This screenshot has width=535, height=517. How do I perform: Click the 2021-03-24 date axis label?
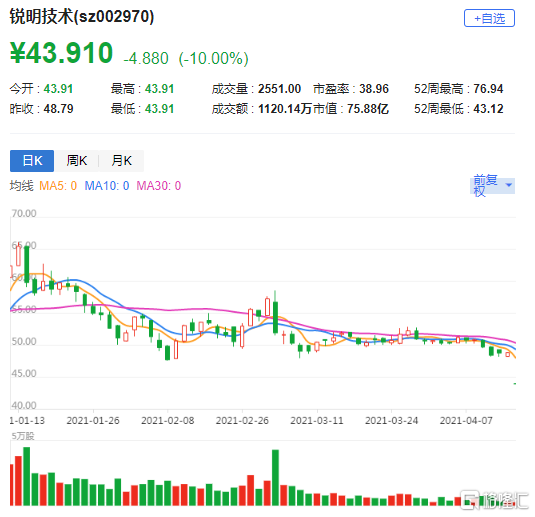coord(392,420)
